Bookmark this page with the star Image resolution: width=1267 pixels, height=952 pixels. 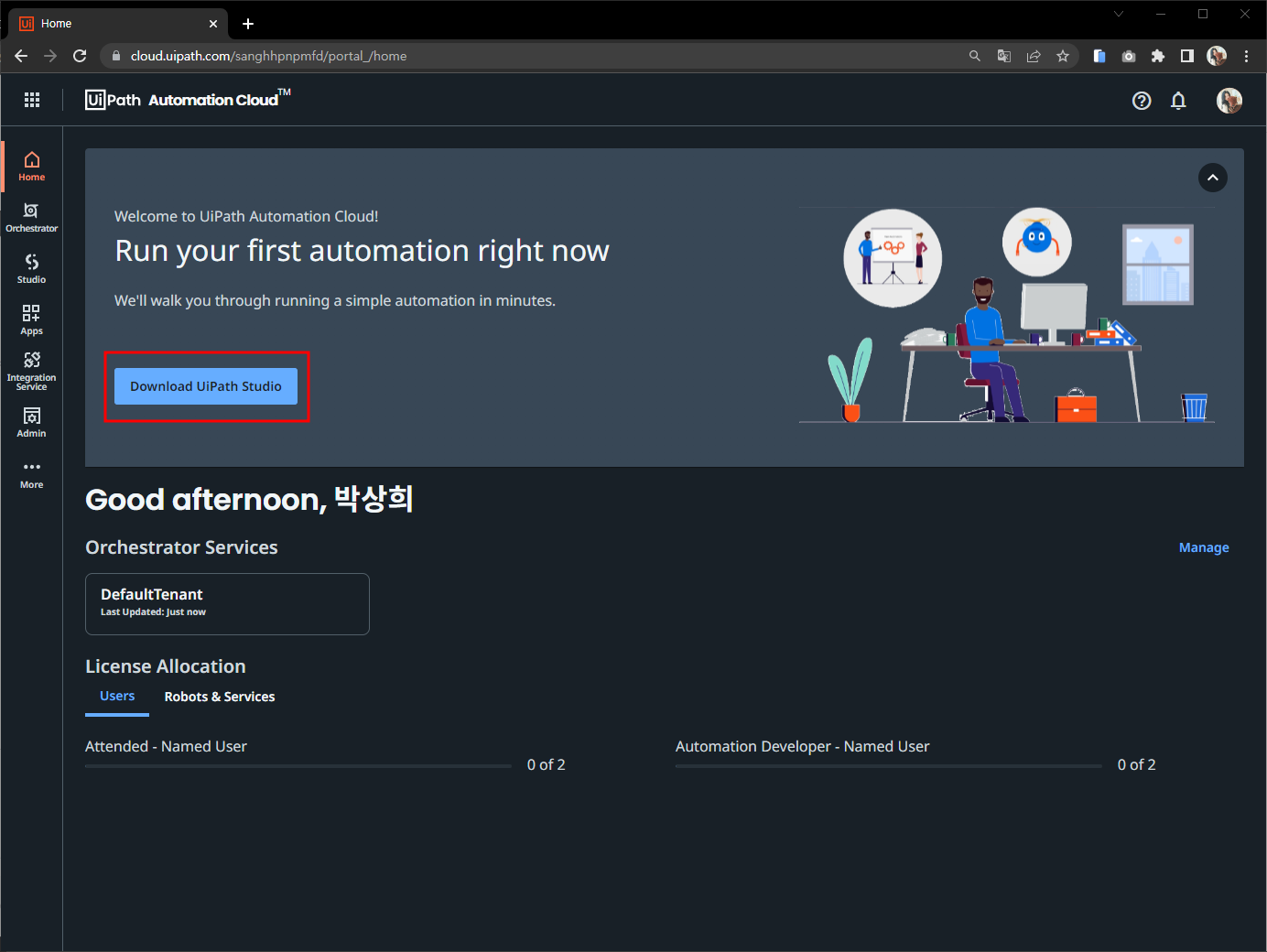1063,56
